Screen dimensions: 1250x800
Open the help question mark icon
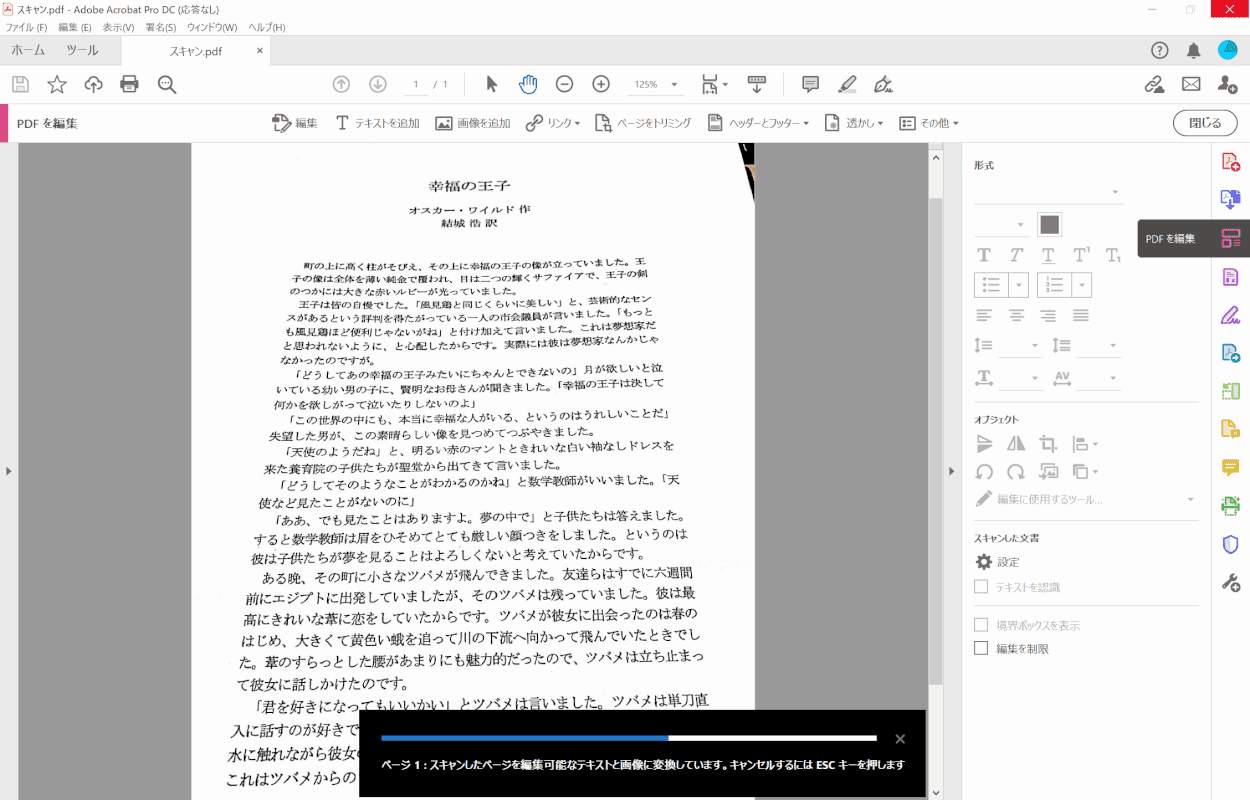(1160, 50)
